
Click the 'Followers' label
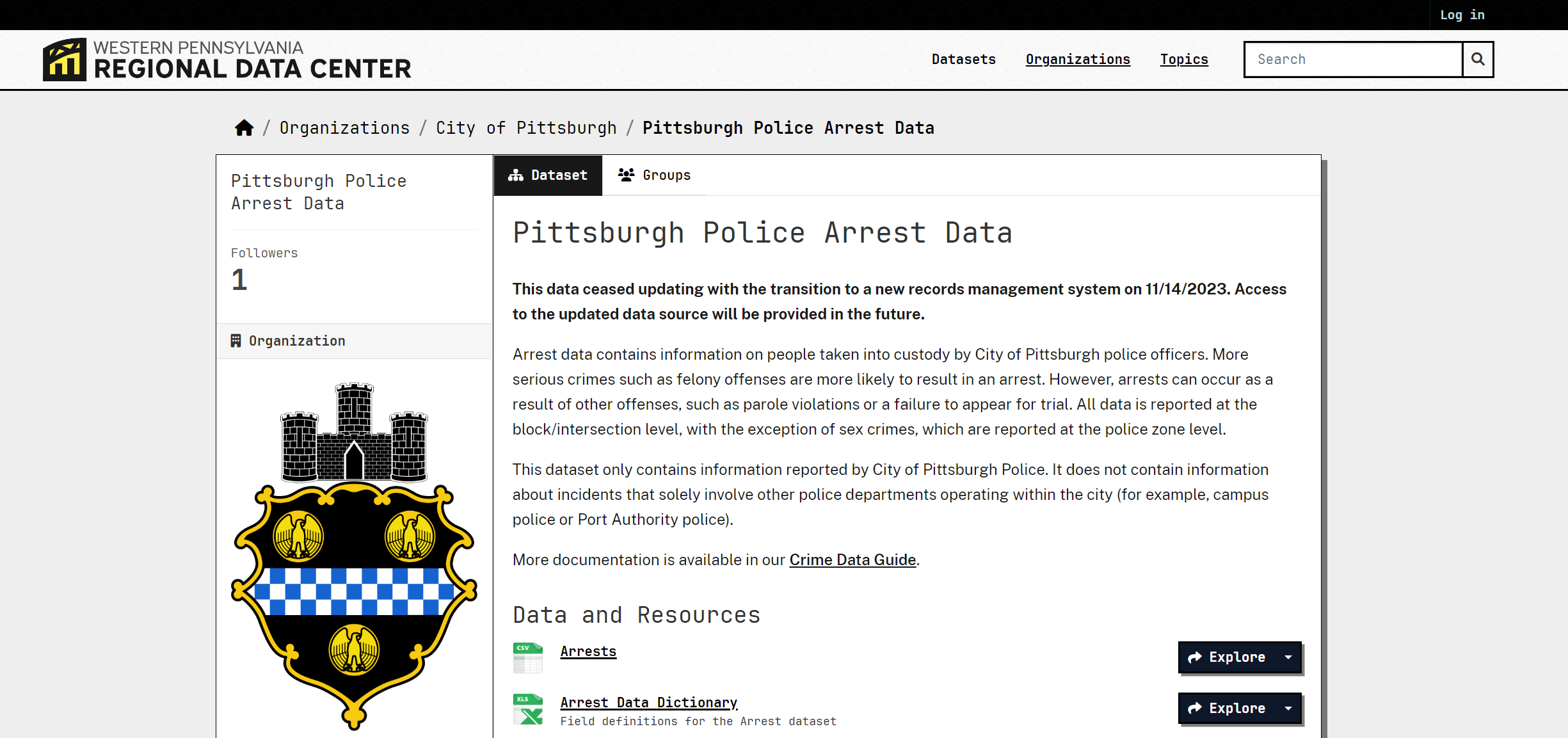click(264, 253)
